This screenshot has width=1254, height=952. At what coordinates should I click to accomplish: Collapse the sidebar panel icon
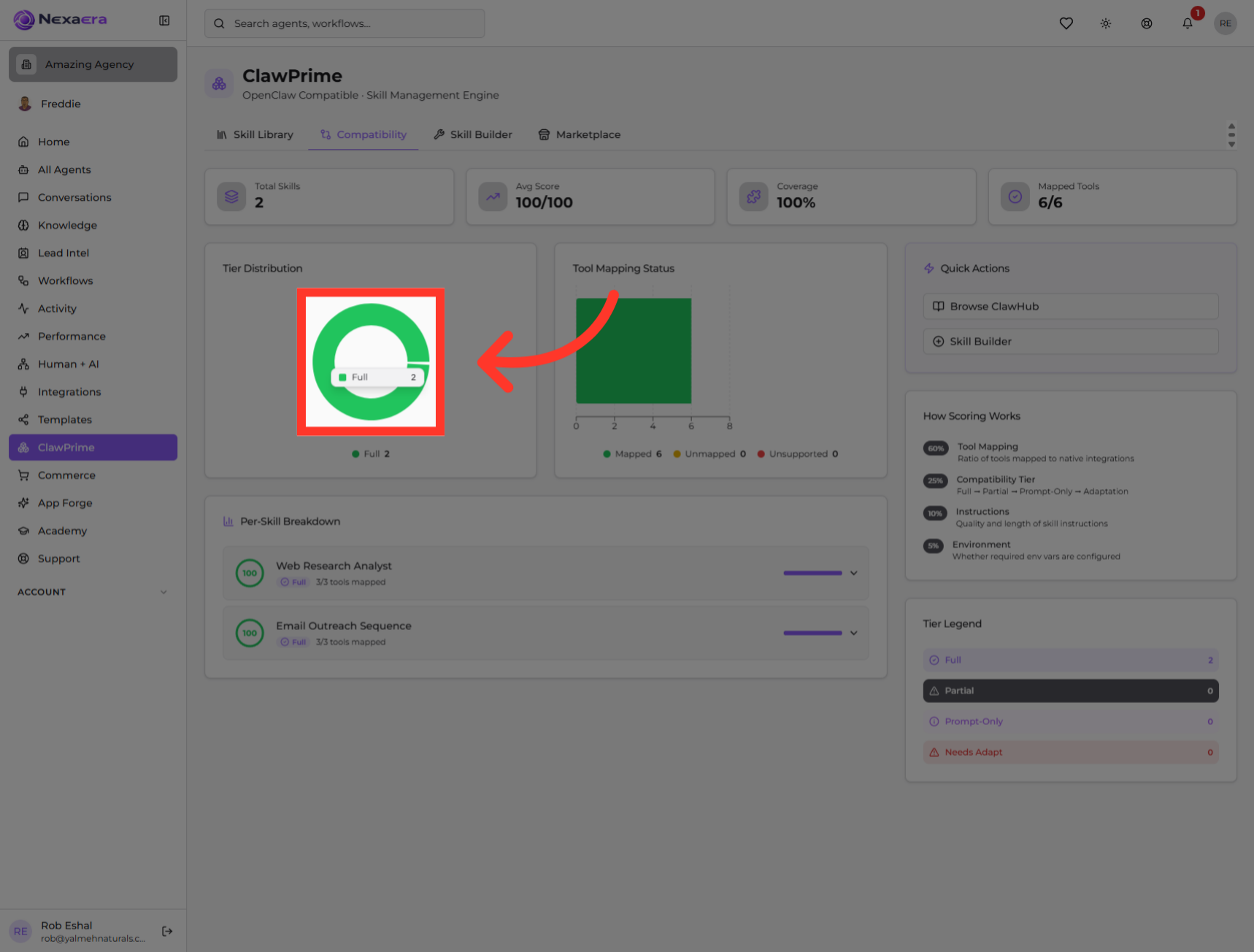164,20
